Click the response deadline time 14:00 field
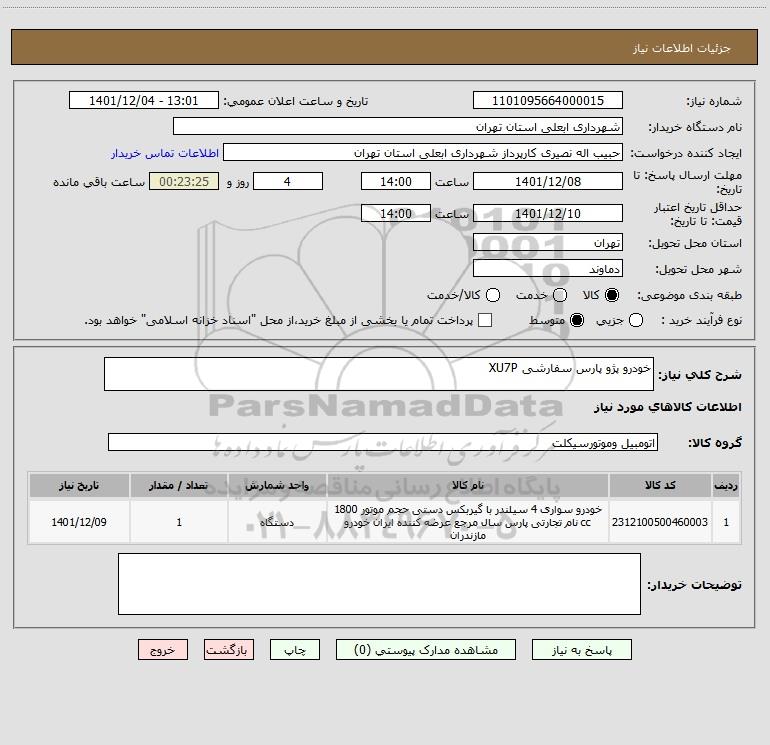 [x=396, y=181]
